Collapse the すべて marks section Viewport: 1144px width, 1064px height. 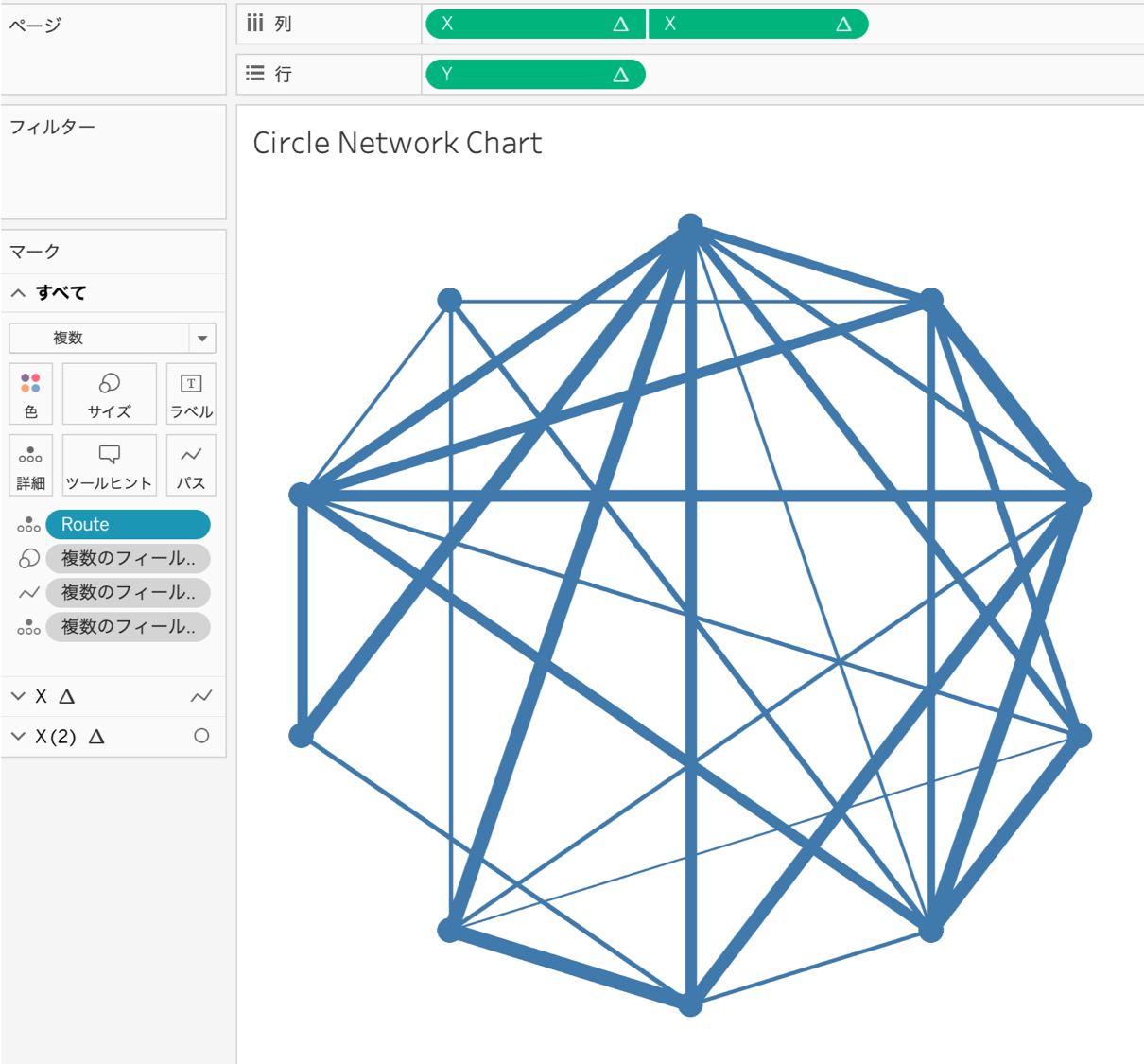pos(18,293)
